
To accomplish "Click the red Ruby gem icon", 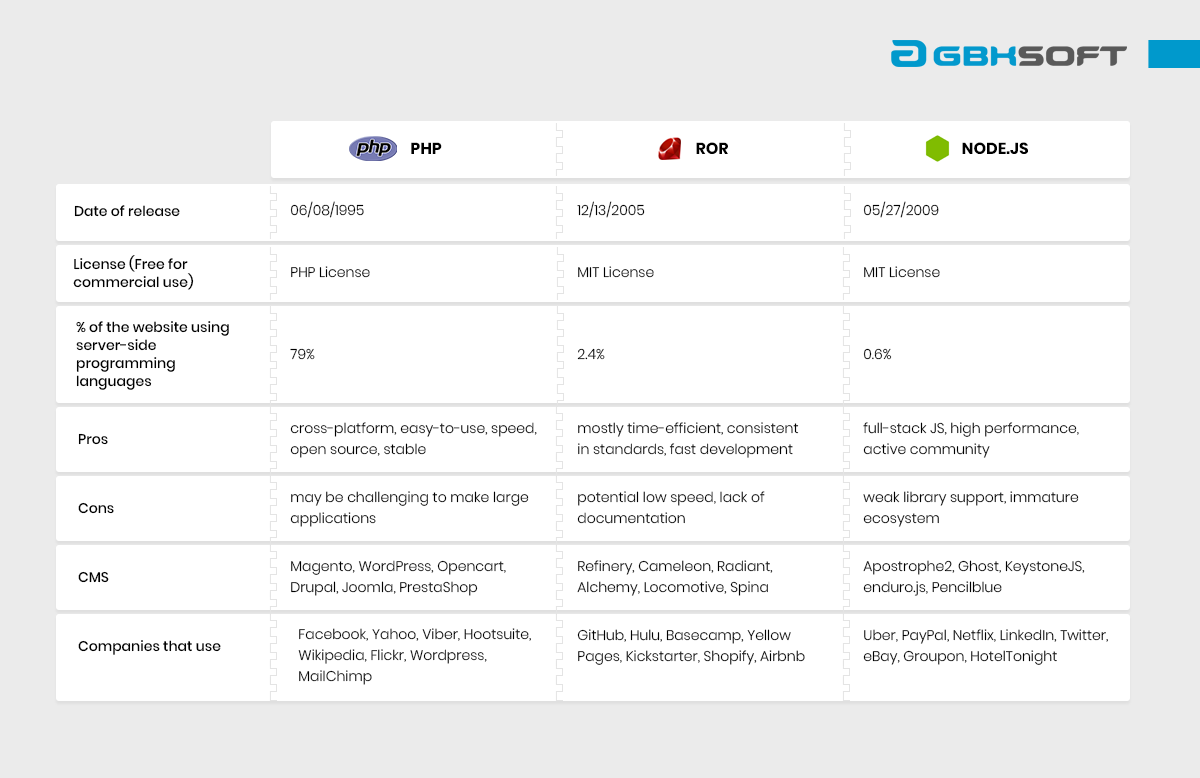I will 669,149.
